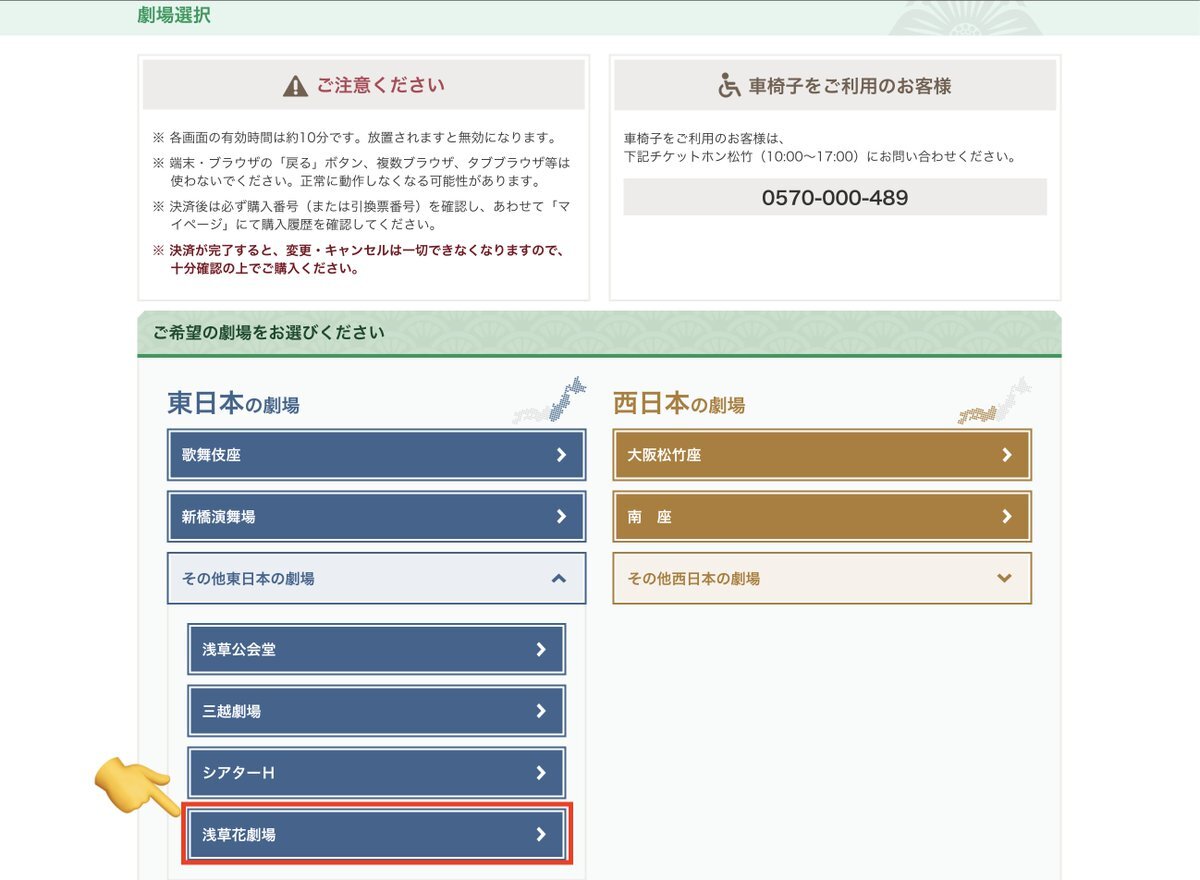
Task: Click the red bold note about 変更・キャンセル
Action: (361, 259)
